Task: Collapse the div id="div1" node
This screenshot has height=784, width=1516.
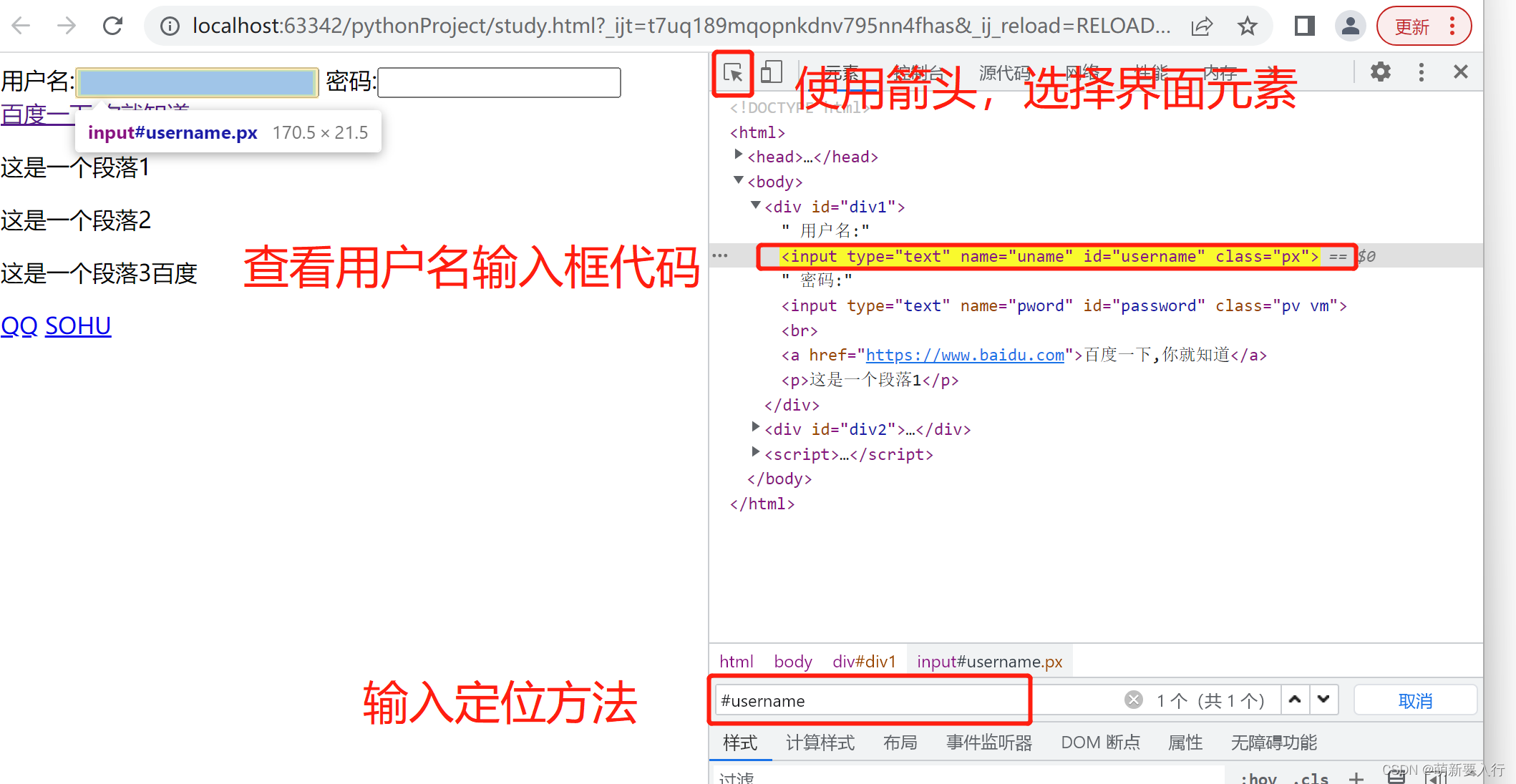Action: point(755,205)
